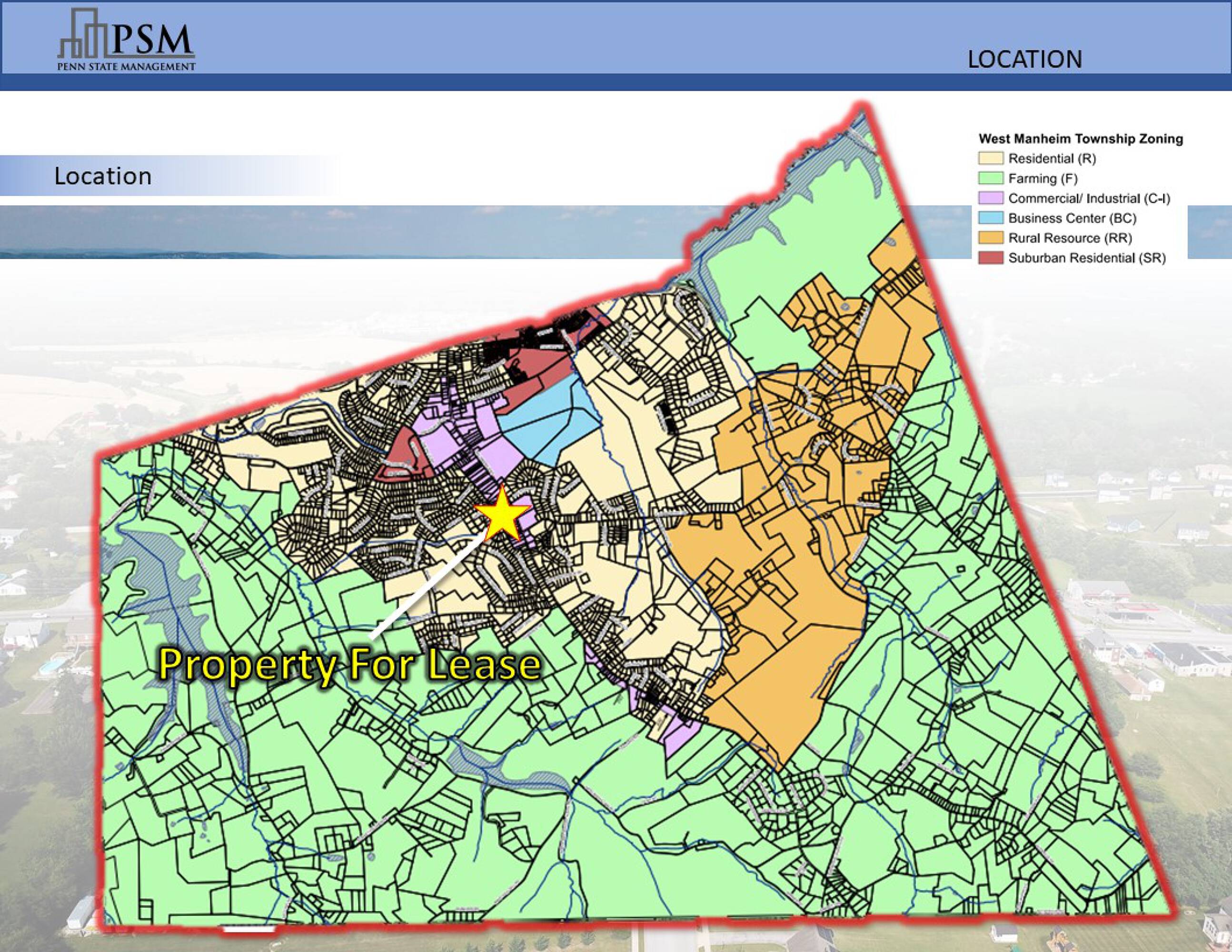The height and width of the screenshot is (952, 1232).
Task: Click the Penn State Management text
Action: point(126,67)
